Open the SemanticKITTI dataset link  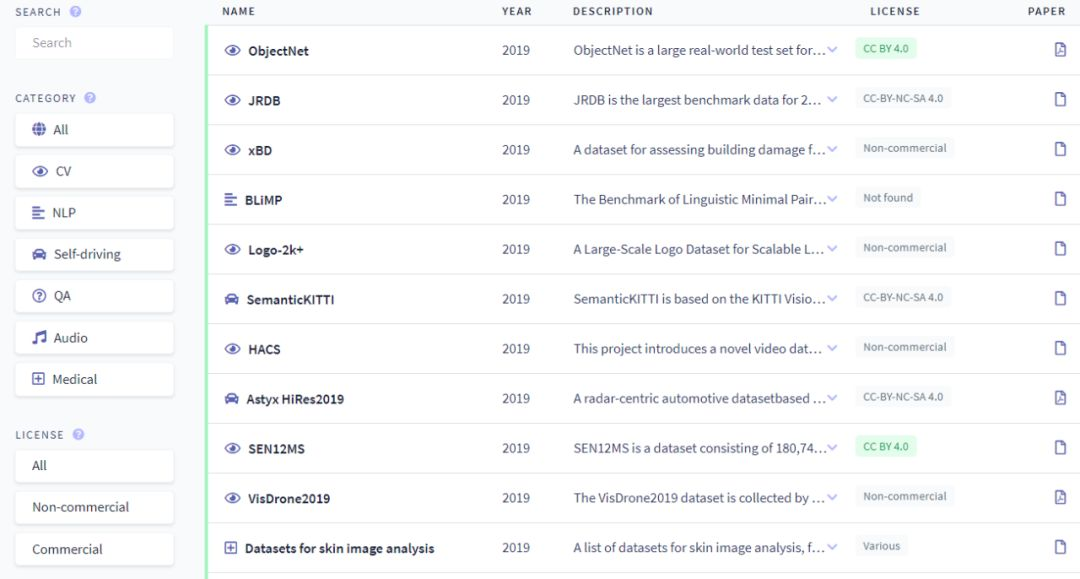[290, 300]
